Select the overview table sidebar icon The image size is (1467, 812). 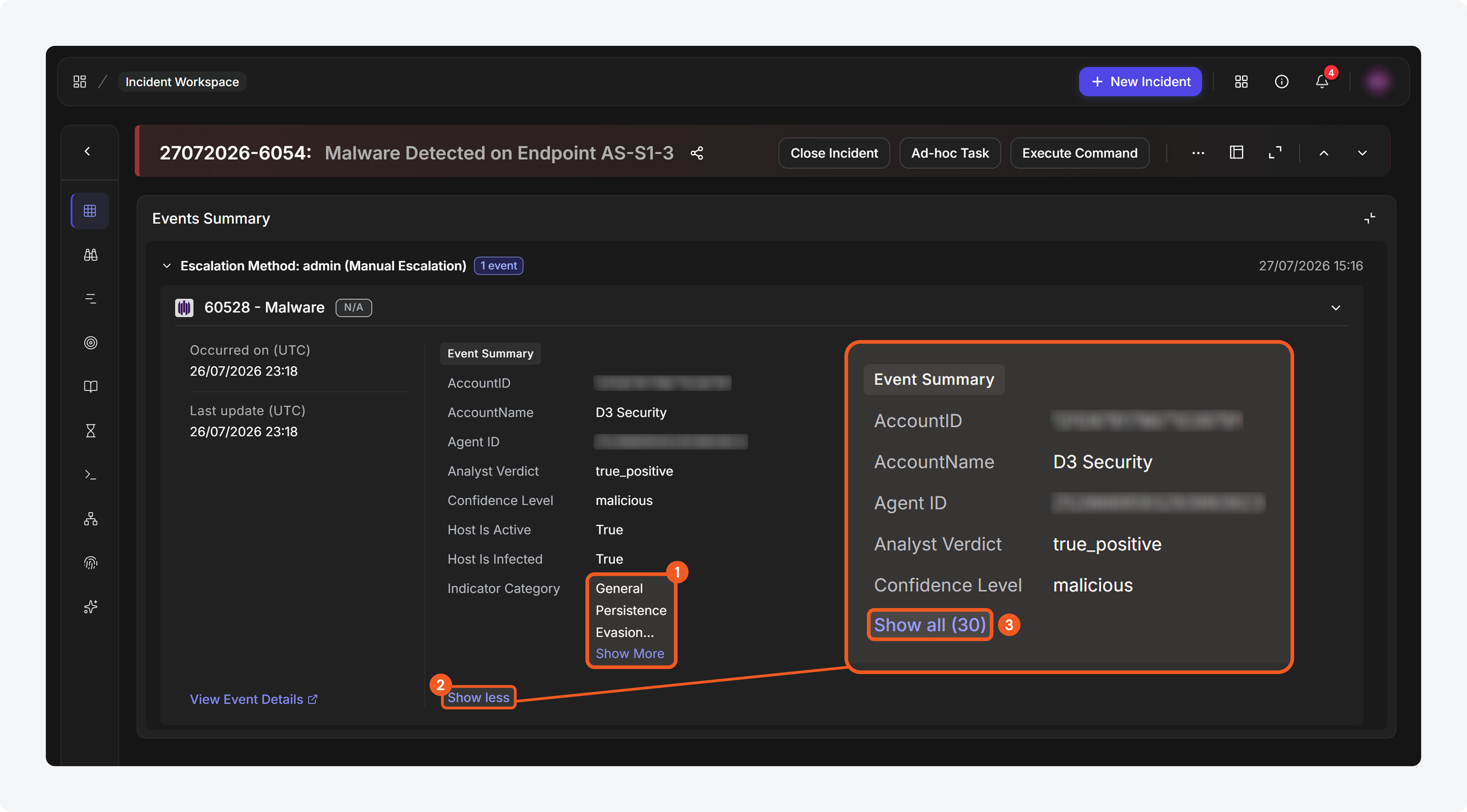[90, 211]
